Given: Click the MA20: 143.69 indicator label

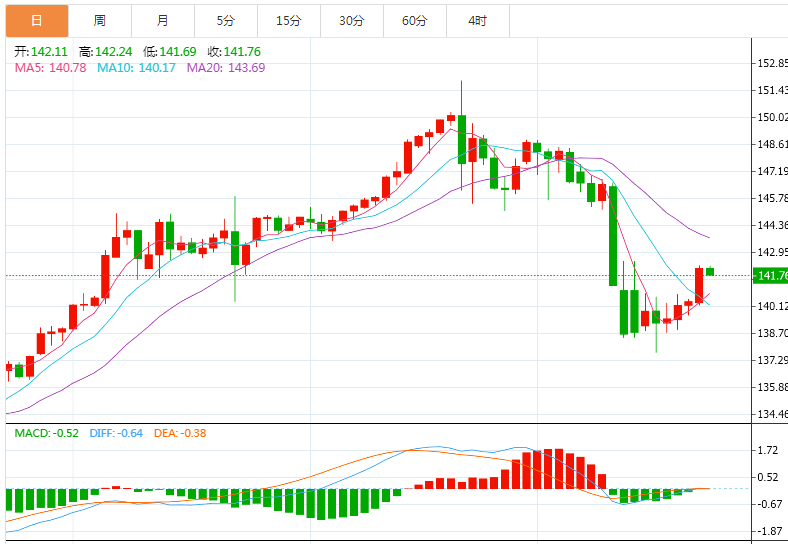Looking at the screenshot, I should (226, 68).
